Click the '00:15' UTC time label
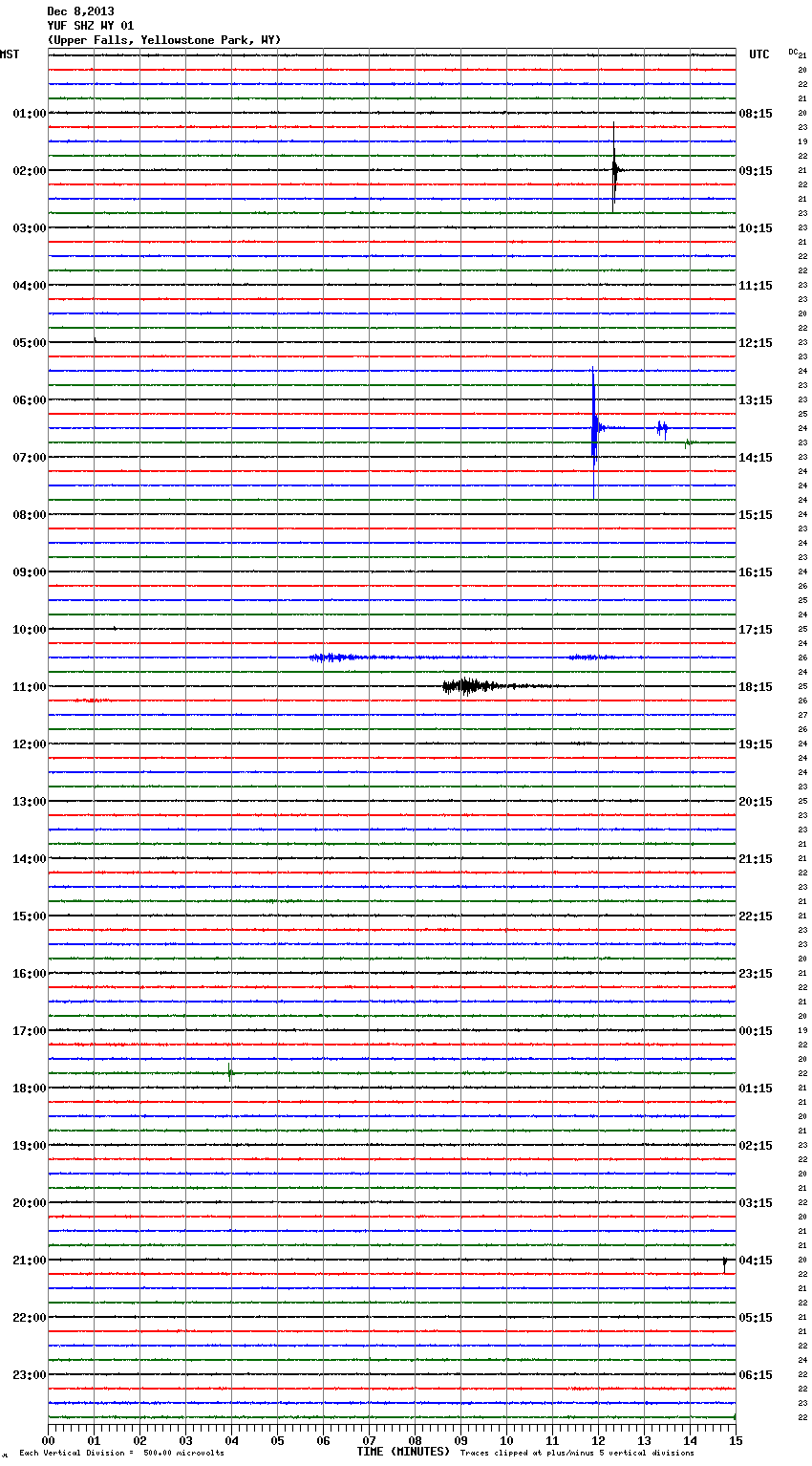The image size is (812, 1466). click(756, 1030)
